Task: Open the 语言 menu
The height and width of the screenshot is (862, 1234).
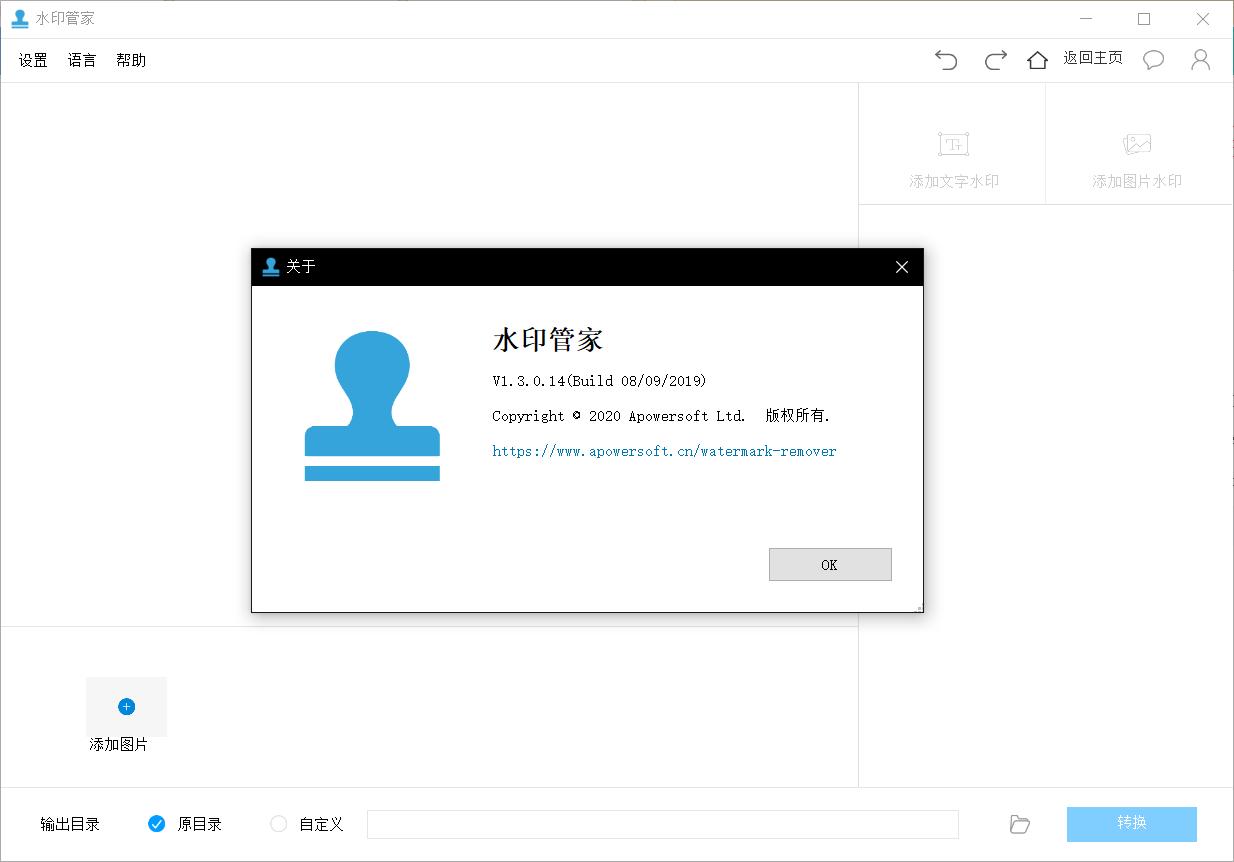Action: click(x=82, y=60)
